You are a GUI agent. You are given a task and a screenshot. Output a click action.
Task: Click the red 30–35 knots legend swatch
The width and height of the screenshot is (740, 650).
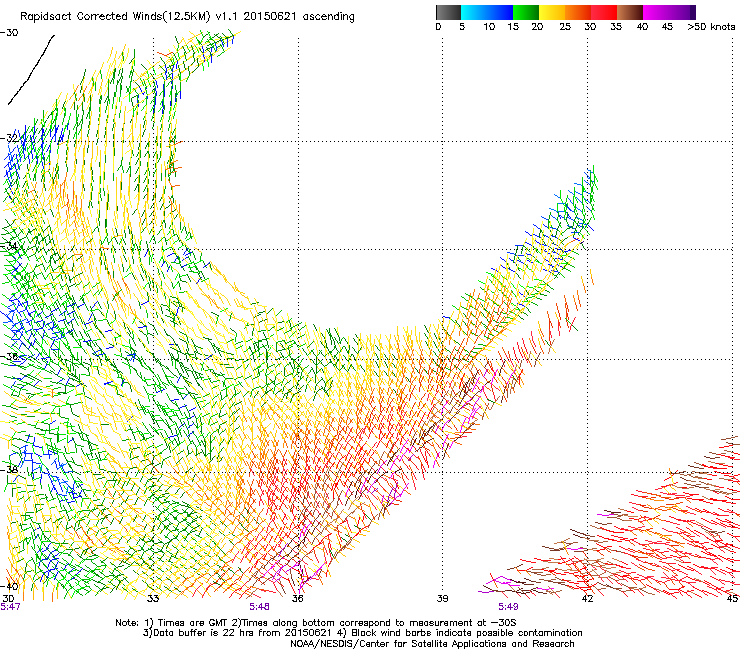point(604,12)
